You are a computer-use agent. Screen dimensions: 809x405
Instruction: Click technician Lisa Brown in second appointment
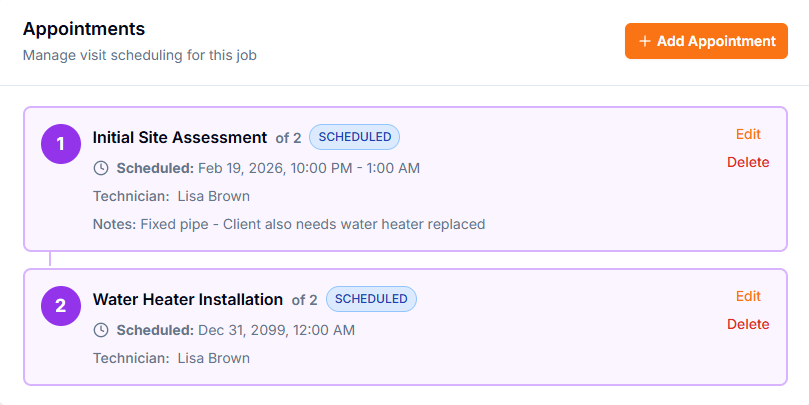tap(213, 357)
